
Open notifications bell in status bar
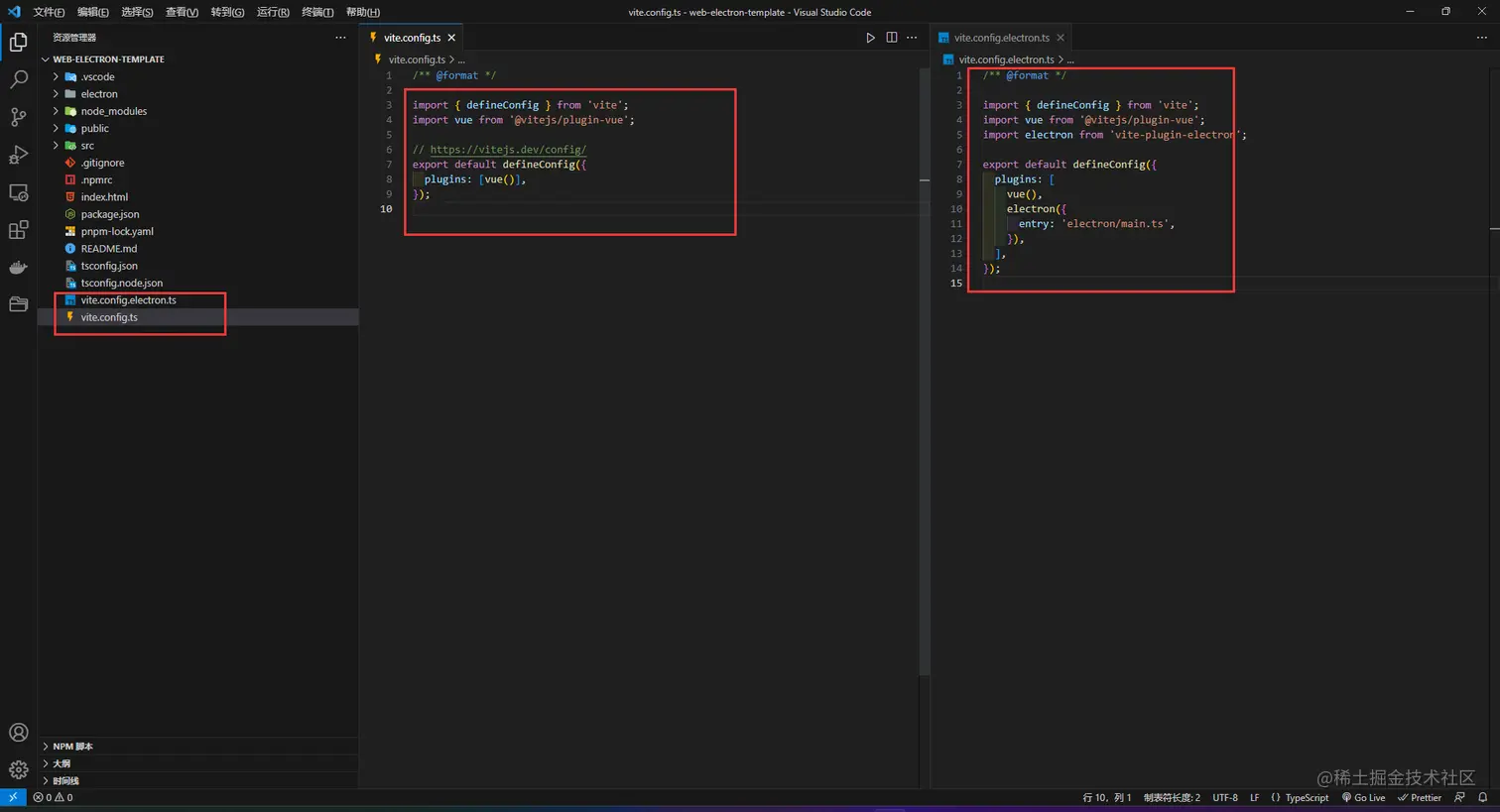pos(1482,797)
